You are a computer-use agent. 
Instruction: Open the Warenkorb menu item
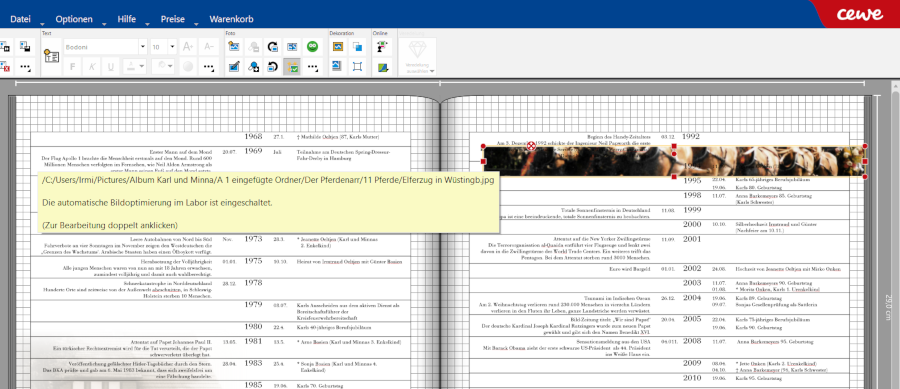(231, 19)
